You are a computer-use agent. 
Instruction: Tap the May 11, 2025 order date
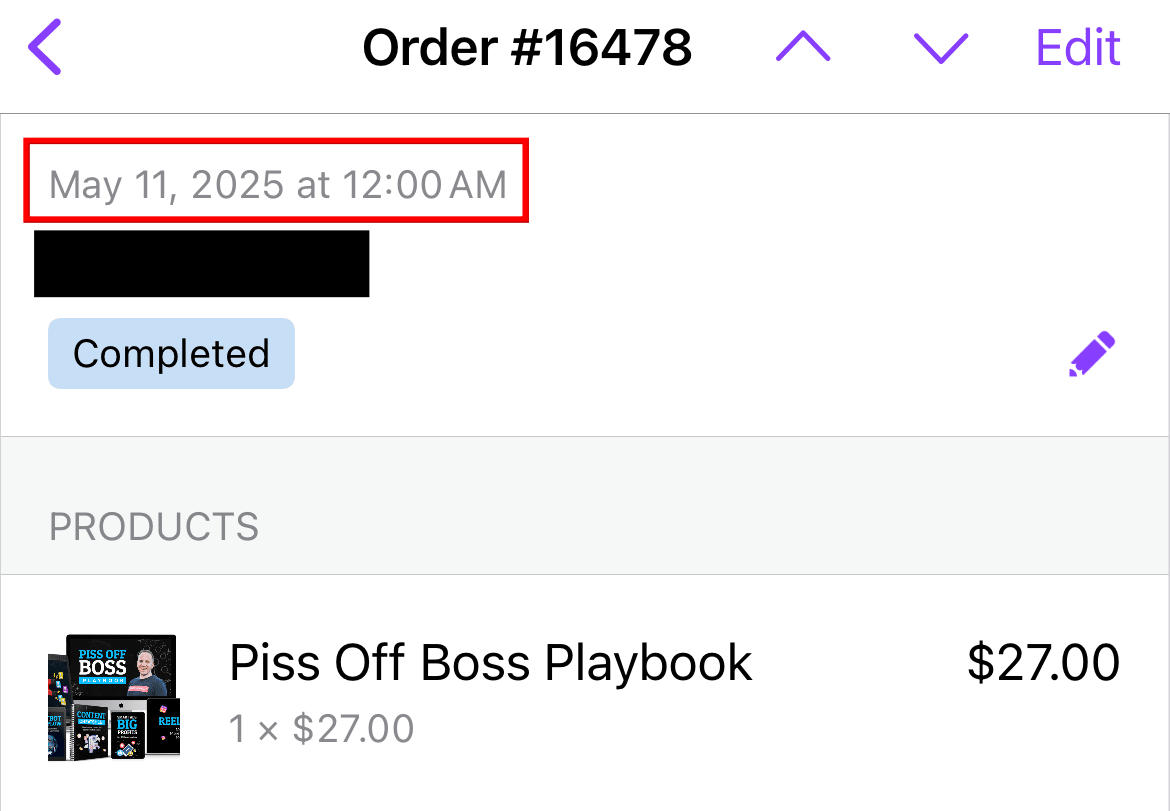(x=168, y=185)
